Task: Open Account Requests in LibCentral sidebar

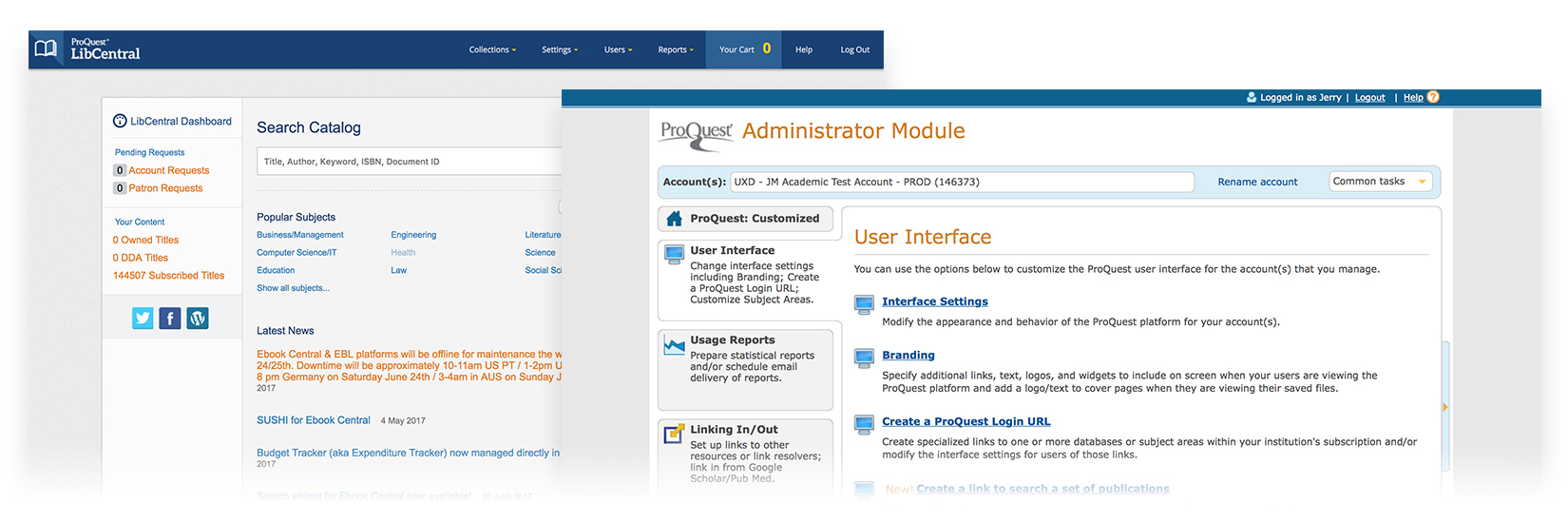Action: coord(169,170)
